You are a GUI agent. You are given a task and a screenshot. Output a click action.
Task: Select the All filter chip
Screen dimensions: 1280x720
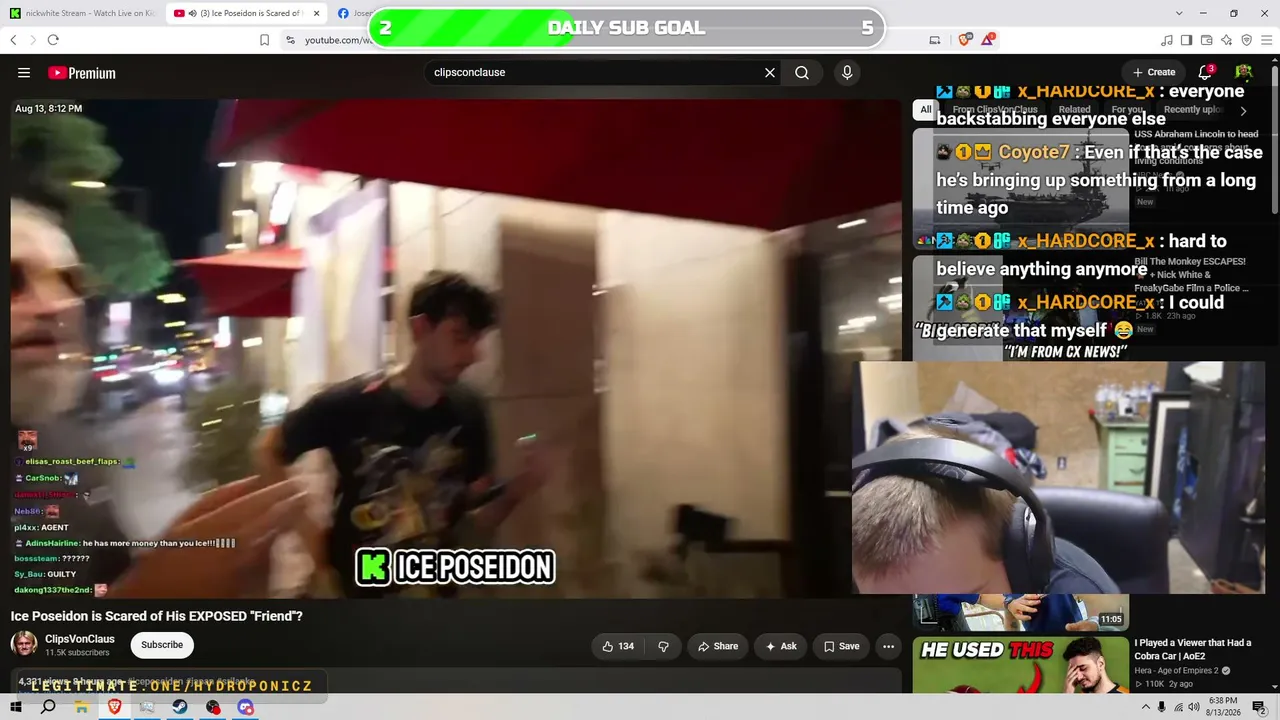point(926,110)
